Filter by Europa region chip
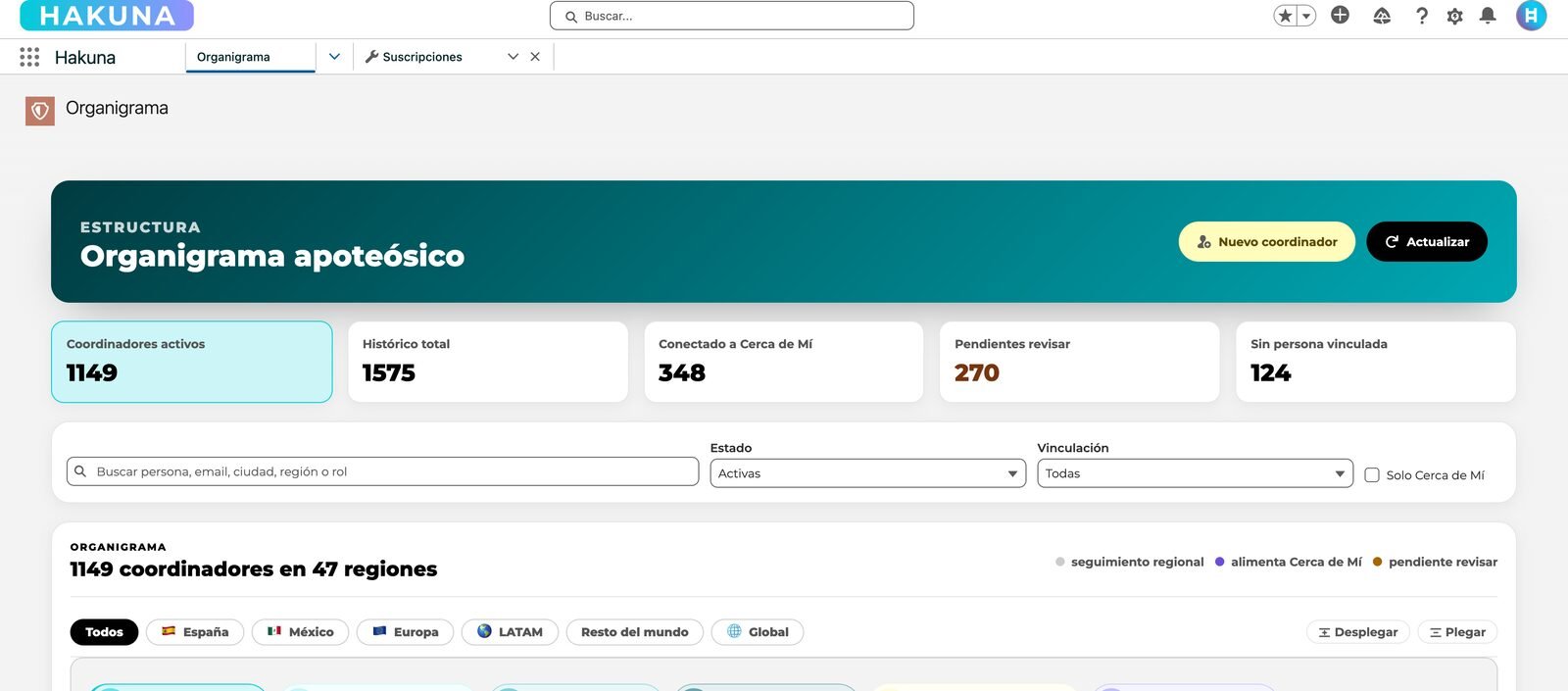This screenshot has width=1568, height=691. [405, 632]
